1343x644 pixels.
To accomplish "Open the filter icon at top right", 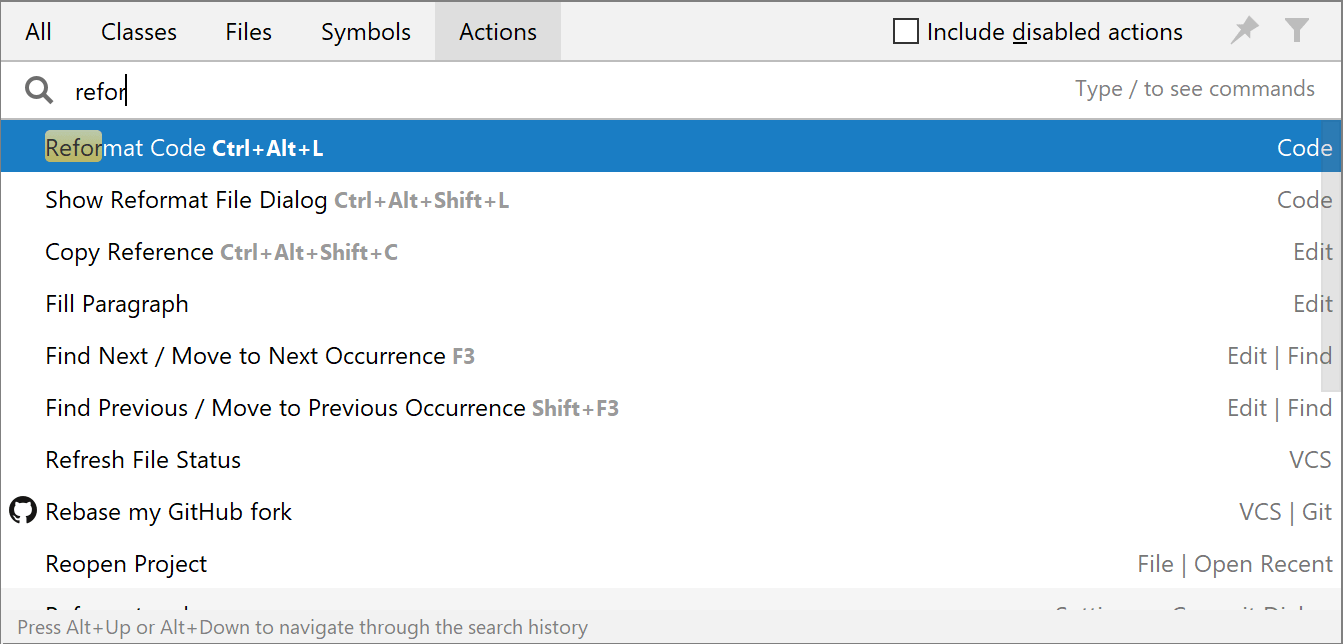I will pos(1297,31).
